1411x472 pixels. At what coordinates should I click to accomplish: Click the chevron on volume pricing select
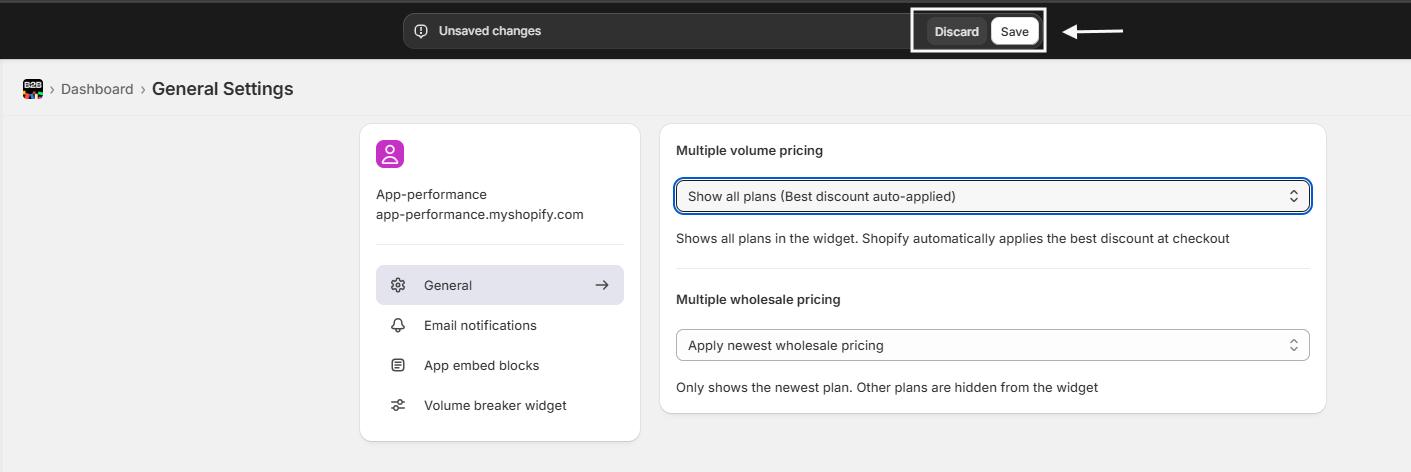coord(1293,196)
